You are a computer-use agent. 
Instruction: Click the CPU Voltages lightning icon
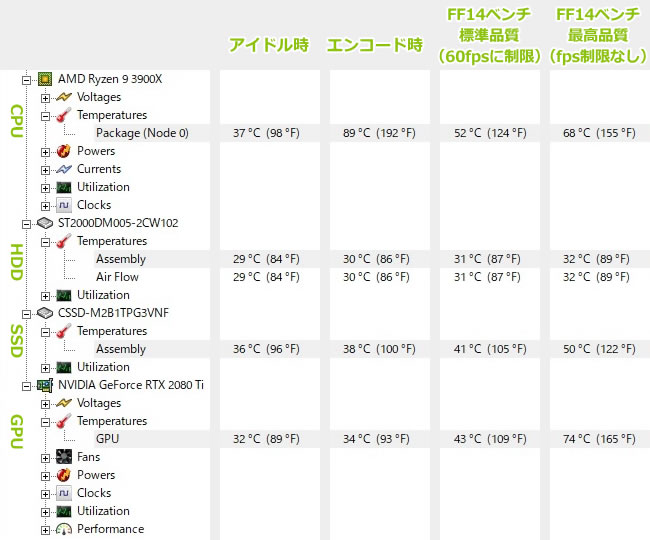click(x=64, y=97)
